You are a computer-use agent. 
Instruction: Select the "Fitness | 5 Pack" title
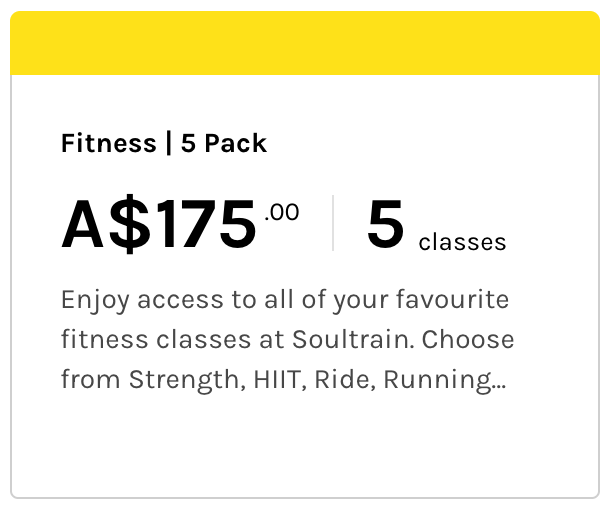(x=164, y=144)
